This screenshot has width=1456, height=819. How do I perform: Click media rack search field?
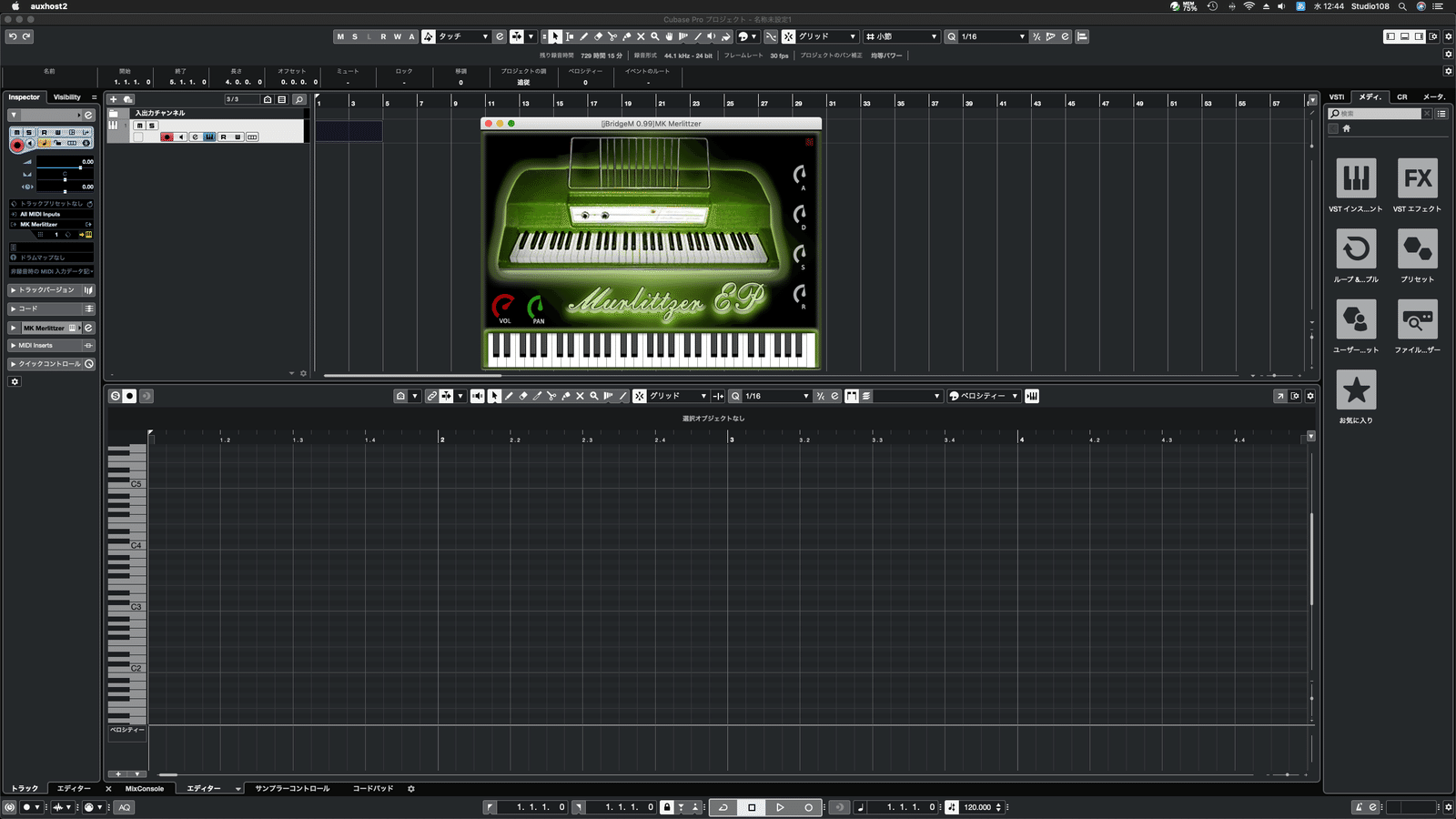[x=1375, y=114]
